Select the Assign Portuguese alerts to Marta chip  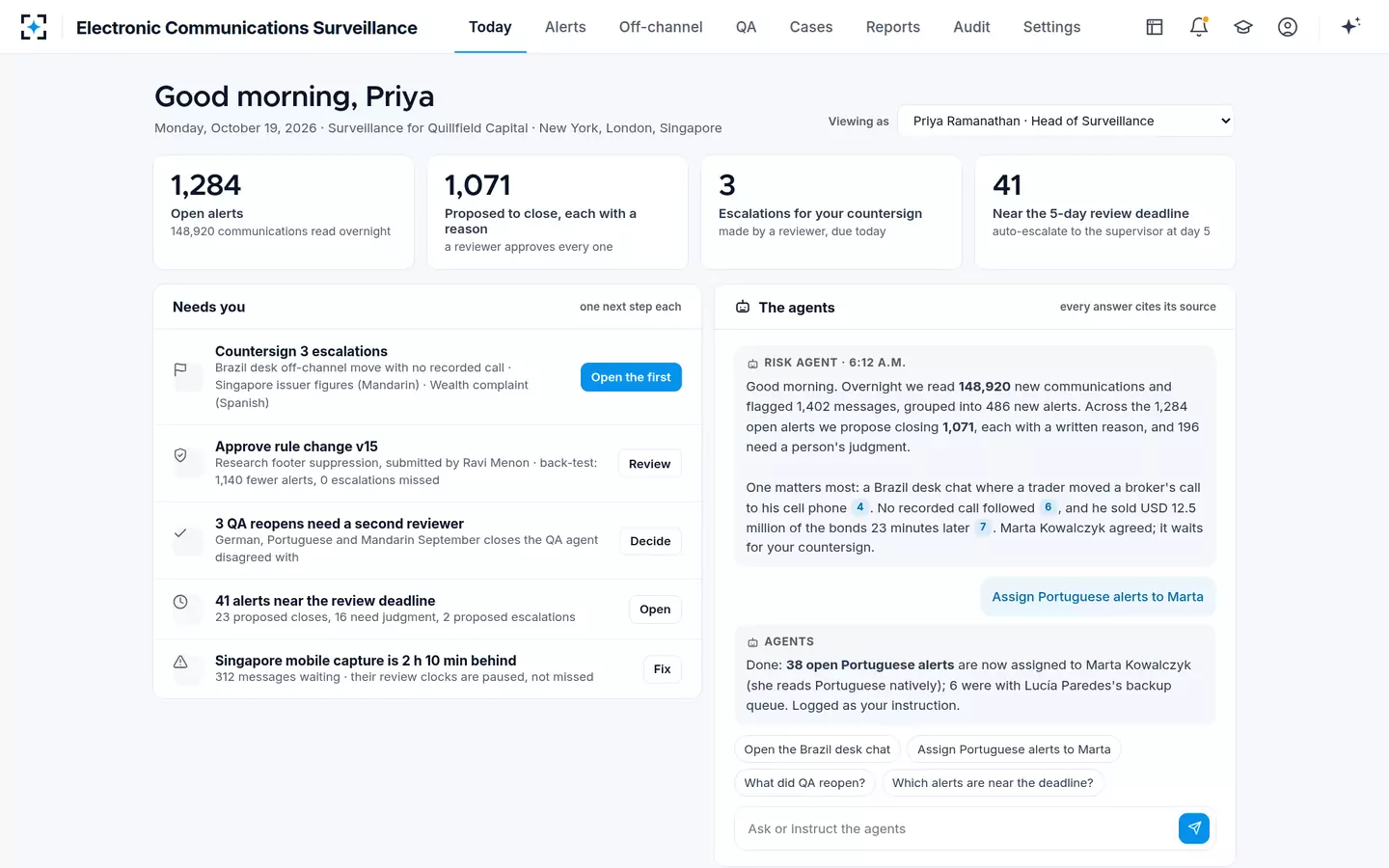click(x=1014, y=749)
